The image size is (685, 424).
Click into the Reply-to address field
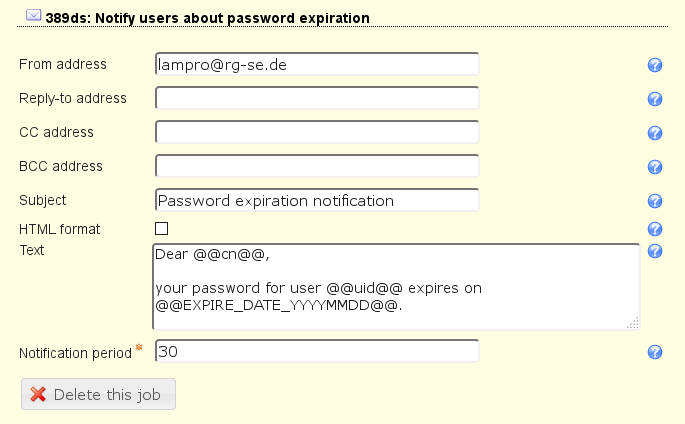[x=317, y=98]
